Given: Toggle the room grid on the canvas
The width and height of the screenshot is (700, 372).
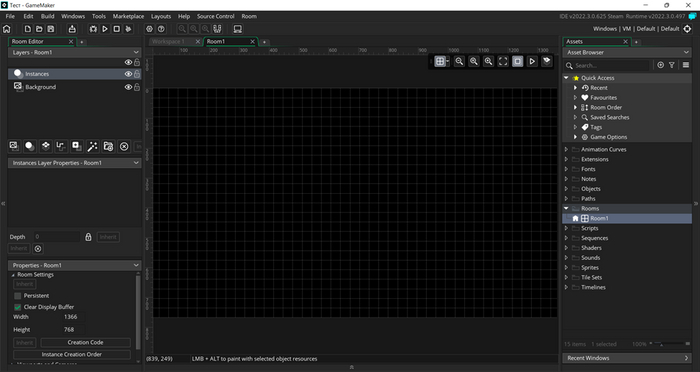Looking at the screenshot, I should click(440, 62).
